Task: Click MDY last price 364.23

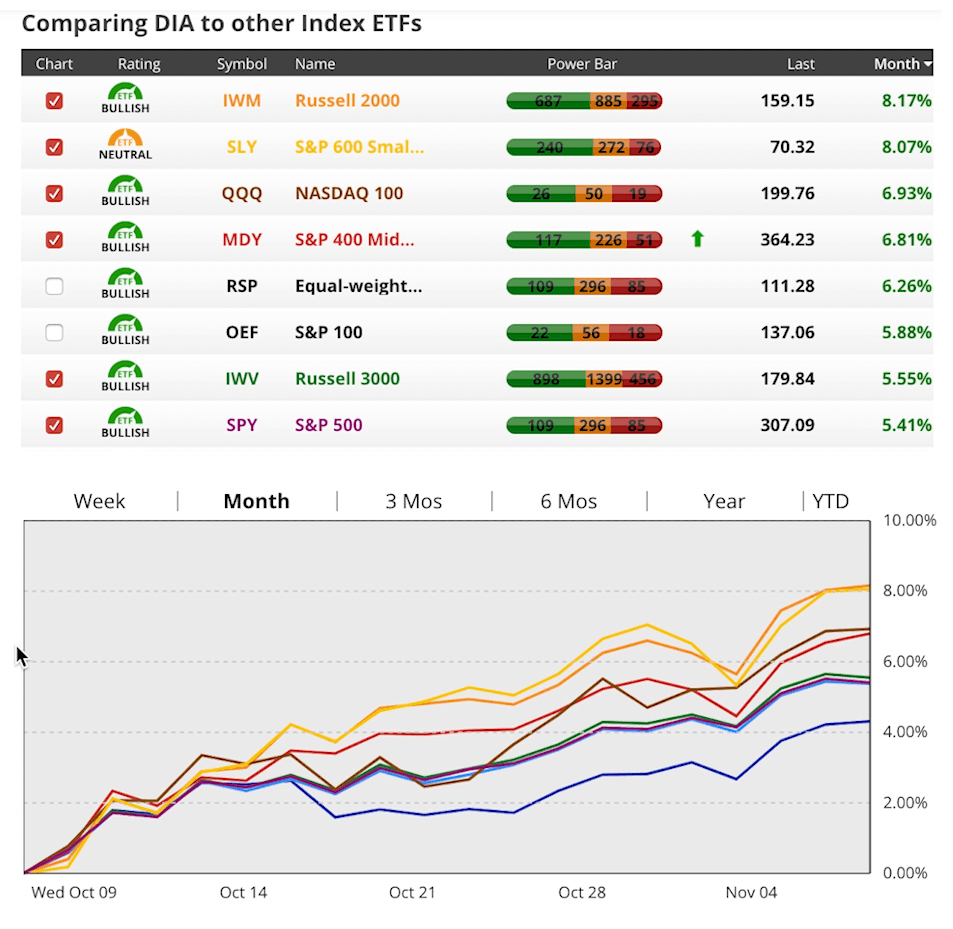Action: tap(787, 239)
